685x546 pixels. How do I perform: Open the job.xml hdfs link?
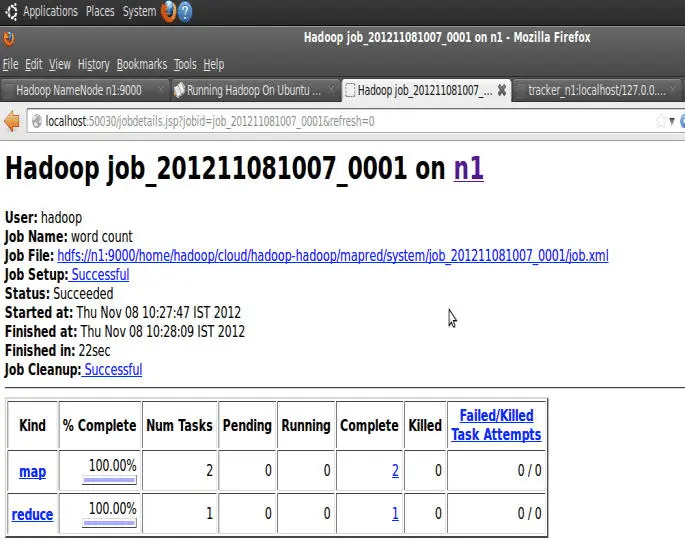pyautogui.click(x=333, y=256)
